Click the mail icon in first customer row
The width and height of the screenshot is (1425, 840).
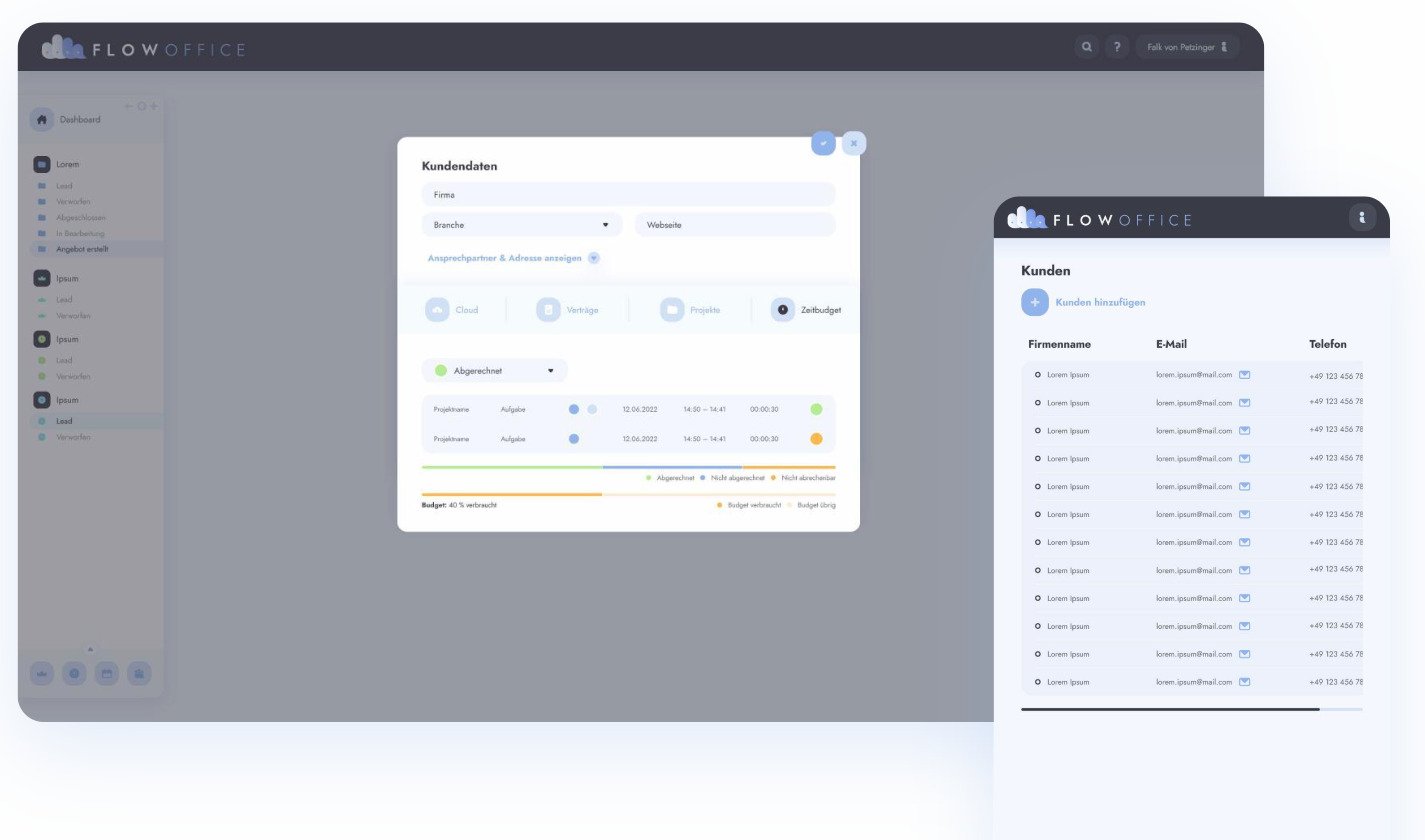[x=1245, y=375]
